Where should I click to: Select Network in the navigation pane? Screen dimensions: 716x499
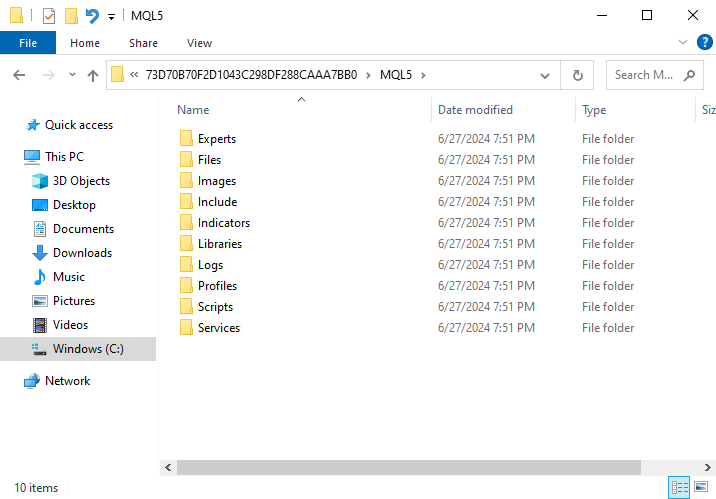click(x=67, y=381)
